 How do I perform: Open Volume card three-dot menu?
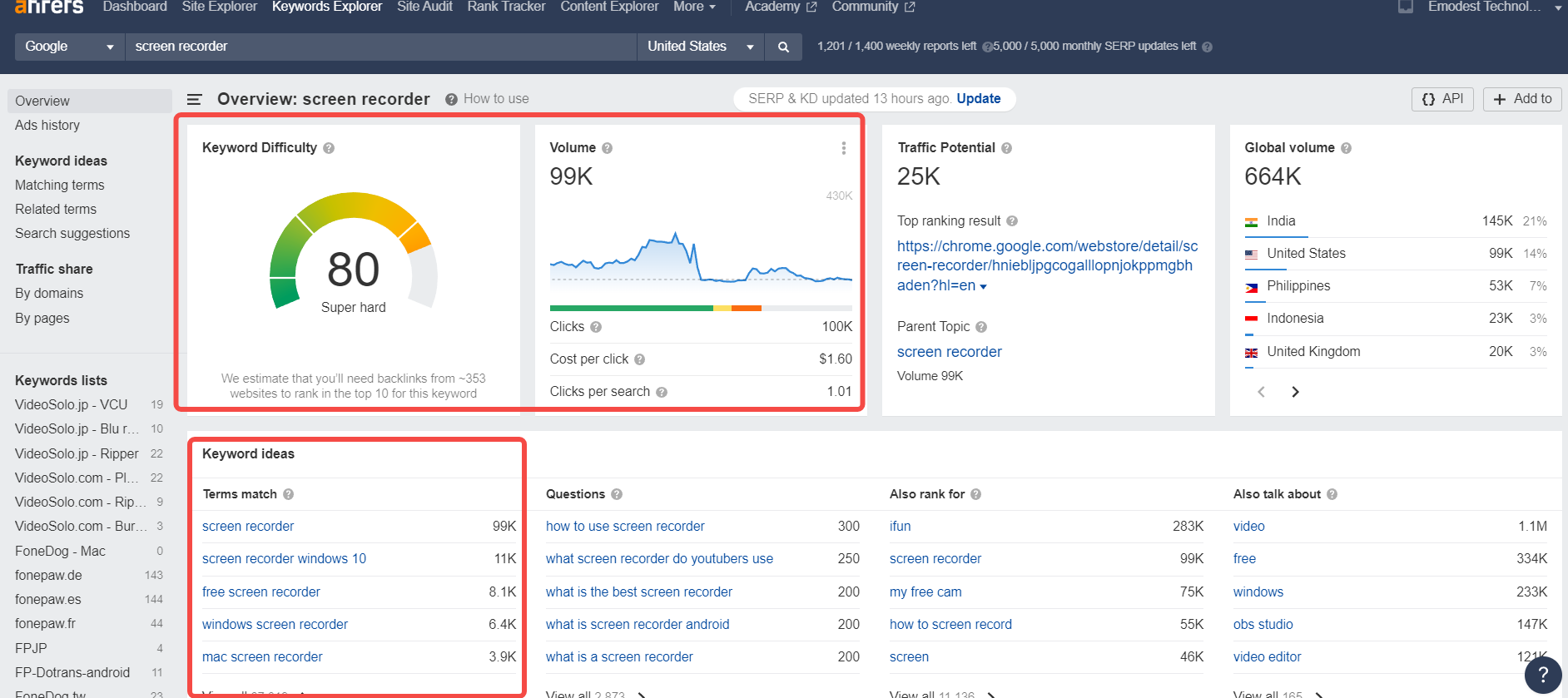[843, 148]
